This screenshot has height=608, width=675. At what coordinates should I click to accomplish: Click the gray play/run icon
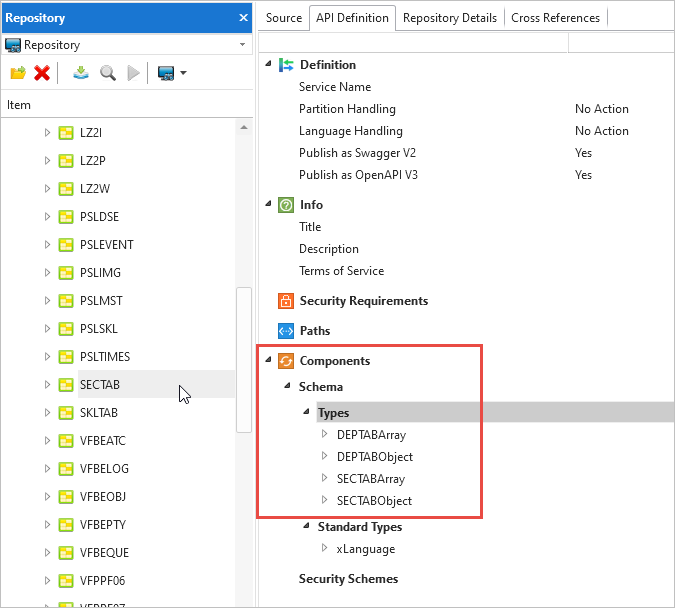(x=133, y=73)
